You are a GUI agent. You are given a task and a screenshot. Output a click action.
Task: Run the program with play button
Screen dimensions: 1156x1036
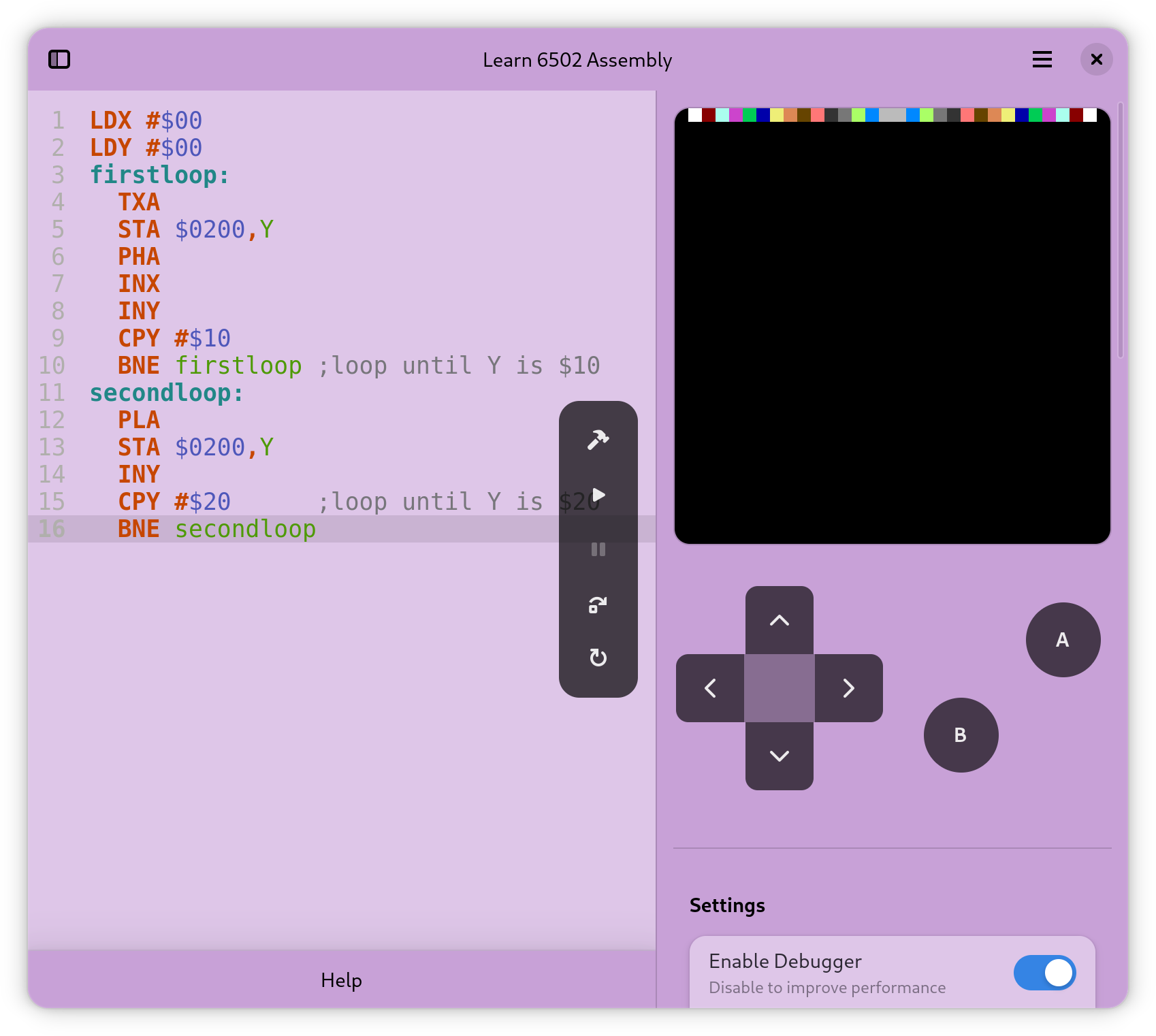(598, 495)
